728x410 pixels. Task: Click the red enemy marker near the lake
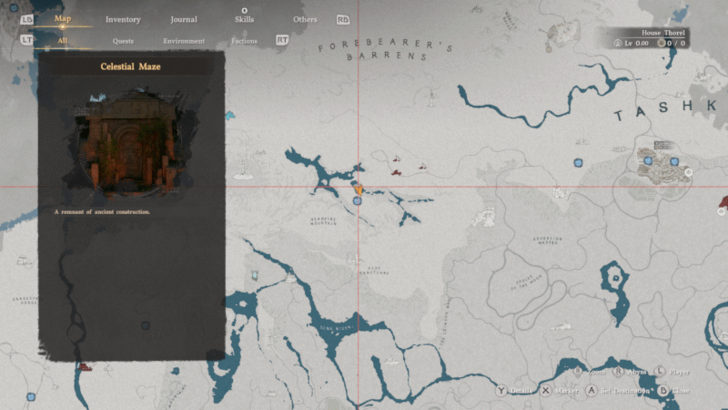[396, 173]
